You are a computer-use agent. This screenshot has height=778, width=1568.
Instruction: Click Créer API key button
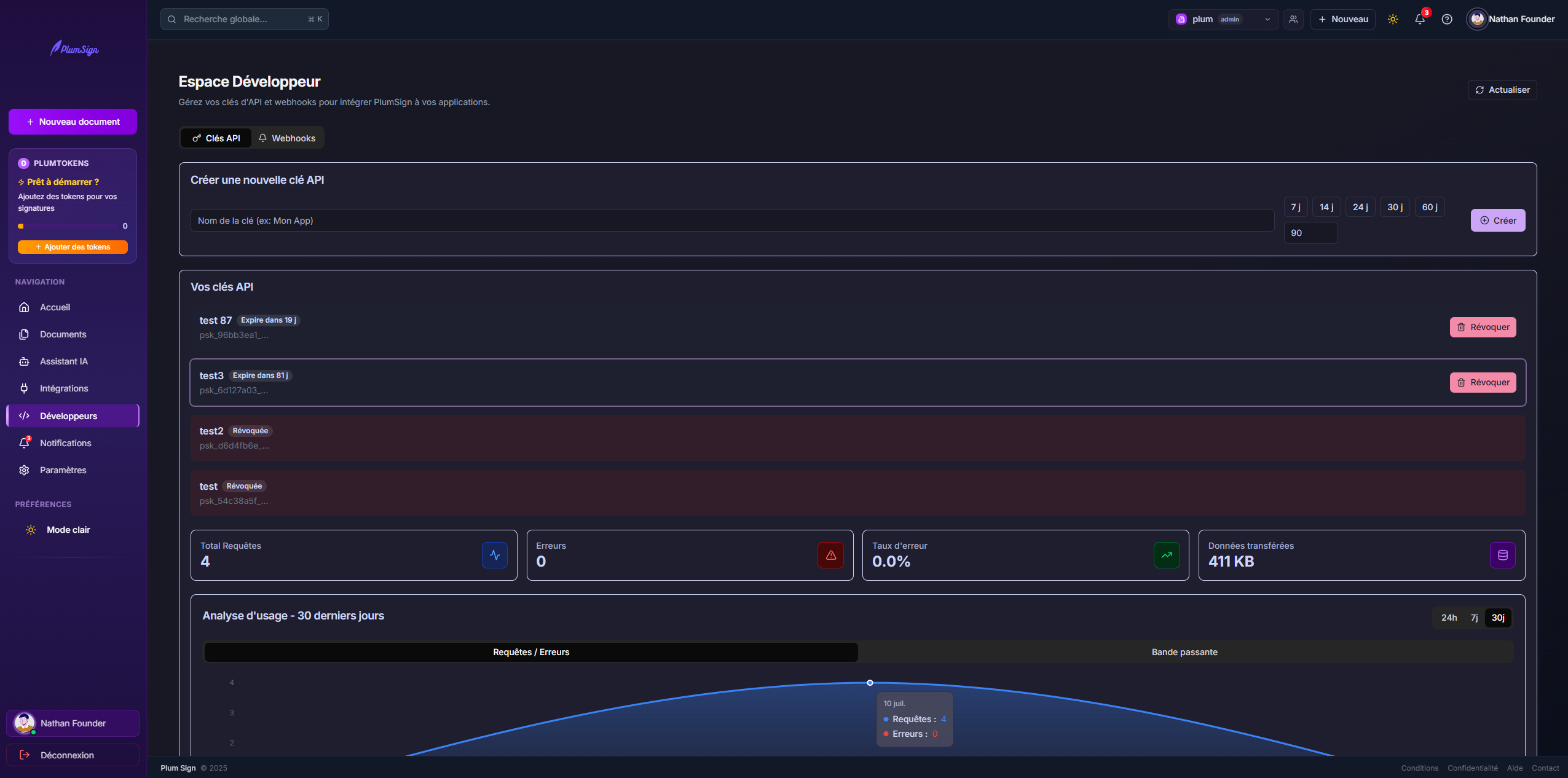[1498, 221]
